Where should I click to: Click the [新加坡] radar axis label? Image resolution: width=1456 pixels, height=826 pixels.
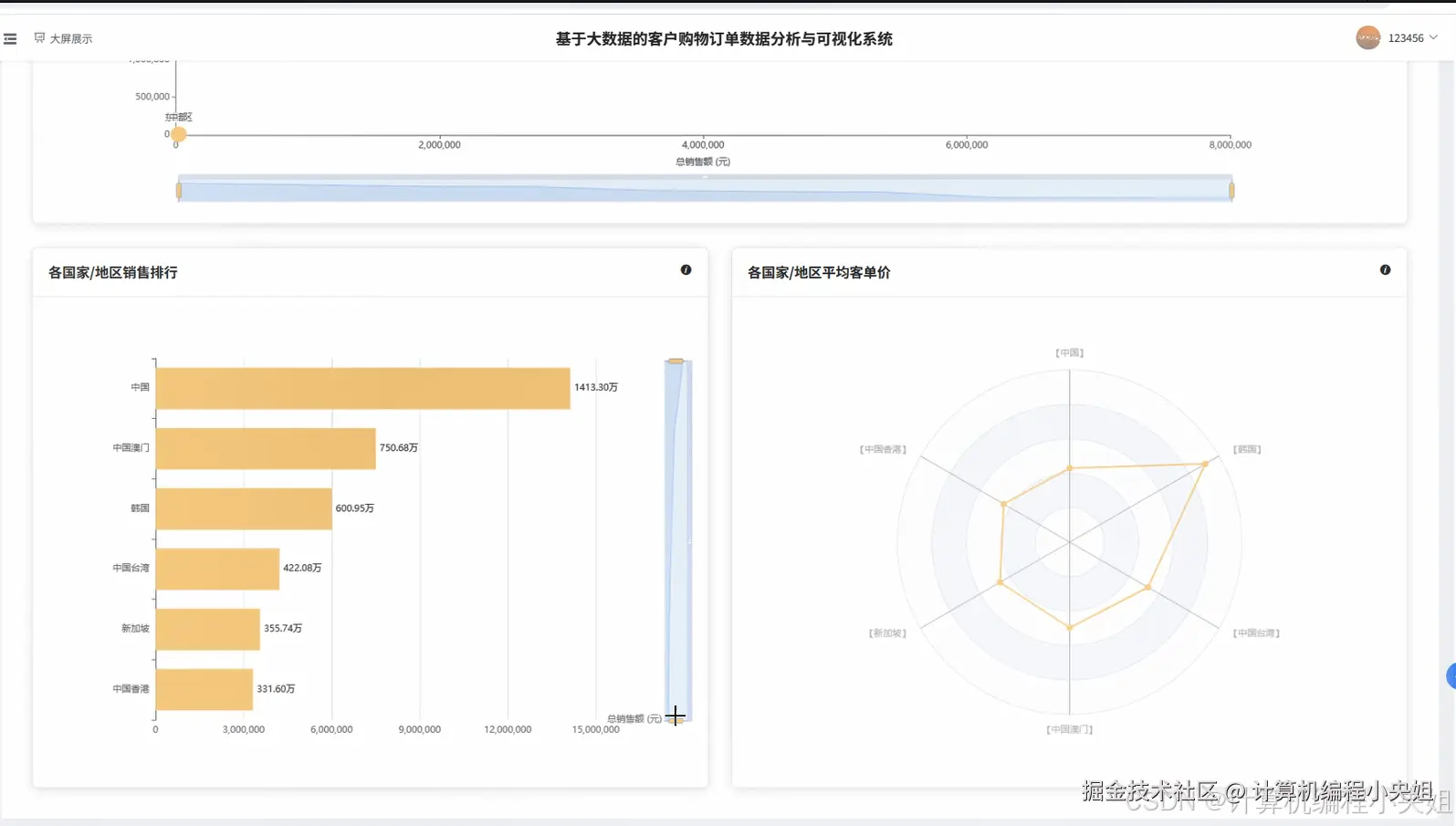click(x=887, y=633)
